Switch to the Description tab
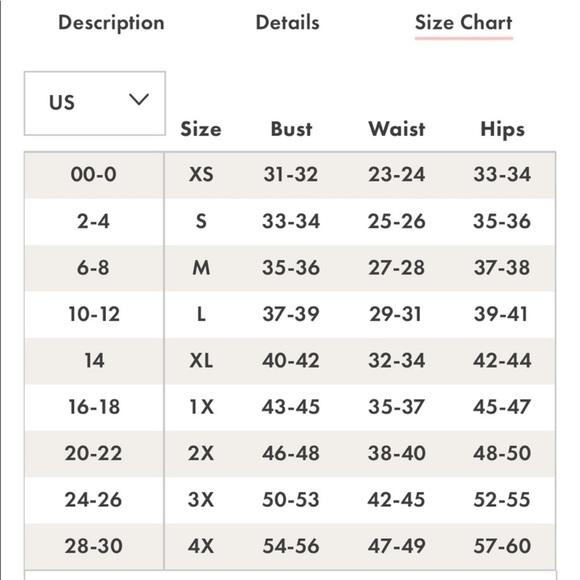Viewport: 580px width, 580px height. pyautogui.click(x=111, y=23)
